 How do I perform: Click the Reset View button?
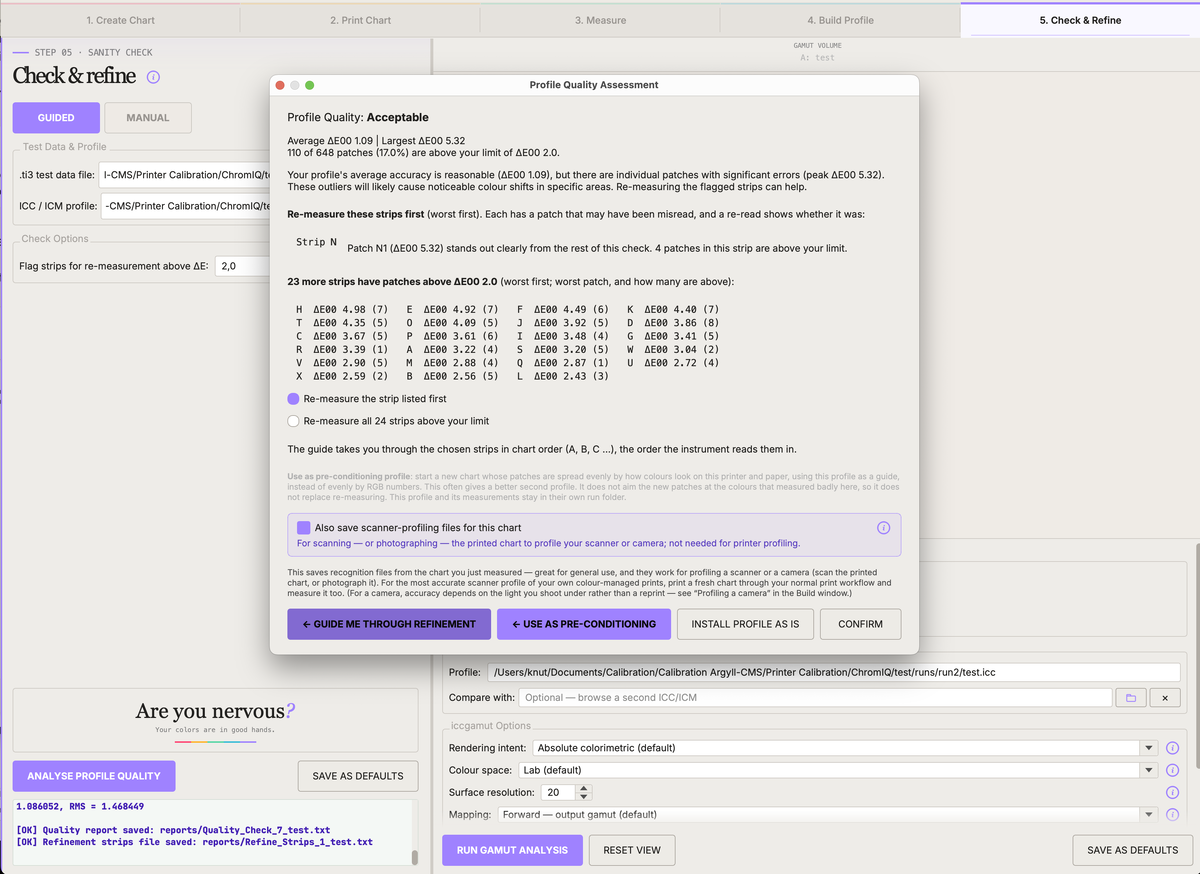[x=632, y=850]
